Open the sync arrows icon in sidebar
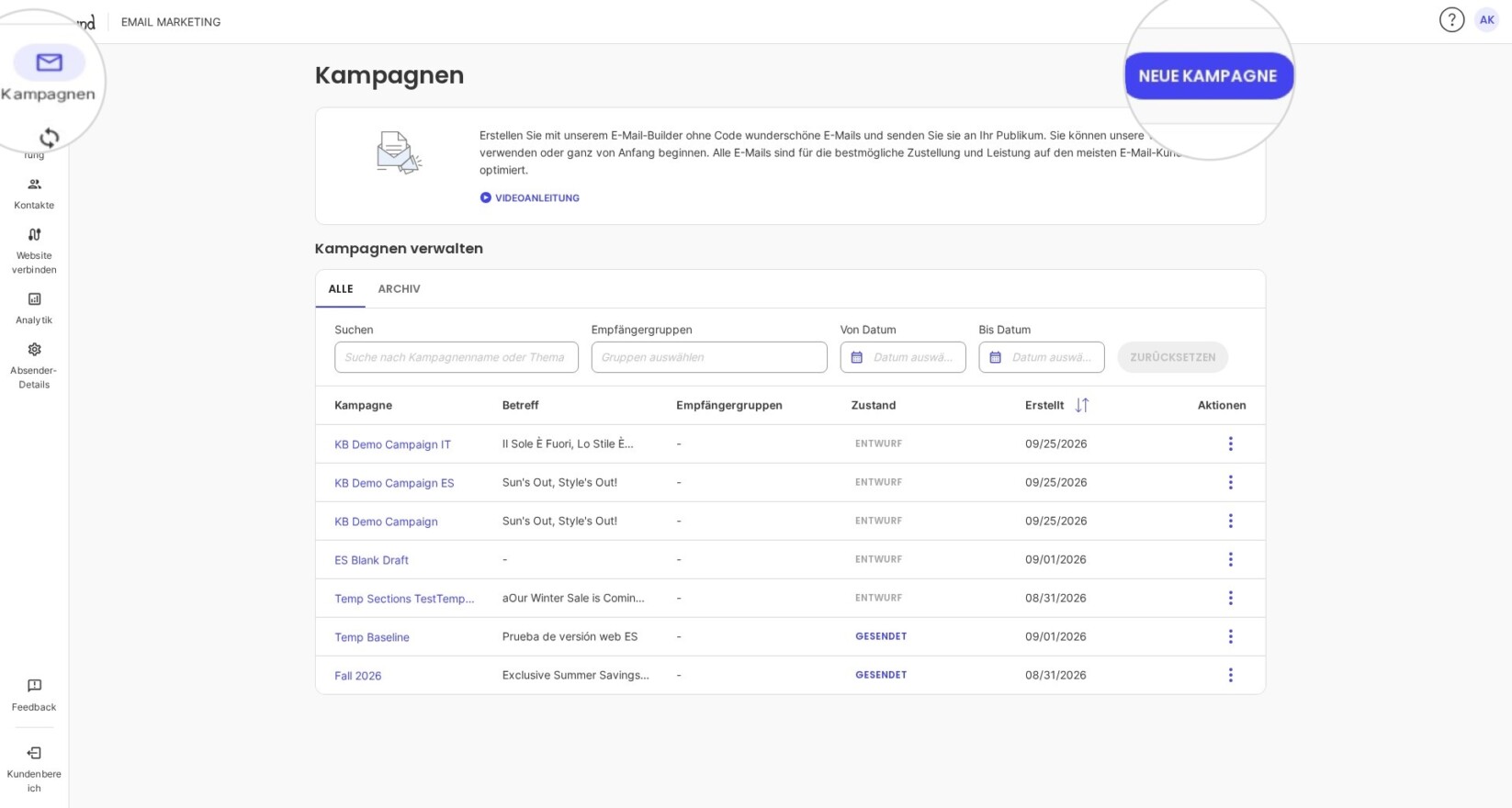This screenshot has height=808, width=1512. [50, 138]
